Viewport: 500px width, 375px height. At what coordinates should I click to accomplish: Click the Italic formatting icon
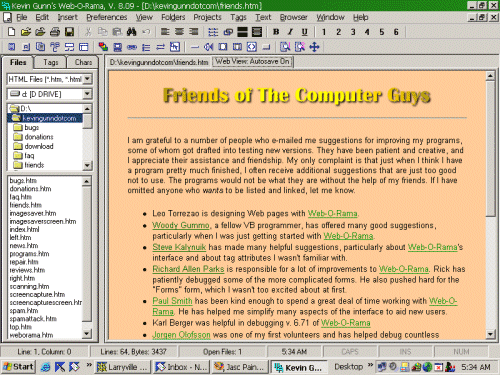290,32
